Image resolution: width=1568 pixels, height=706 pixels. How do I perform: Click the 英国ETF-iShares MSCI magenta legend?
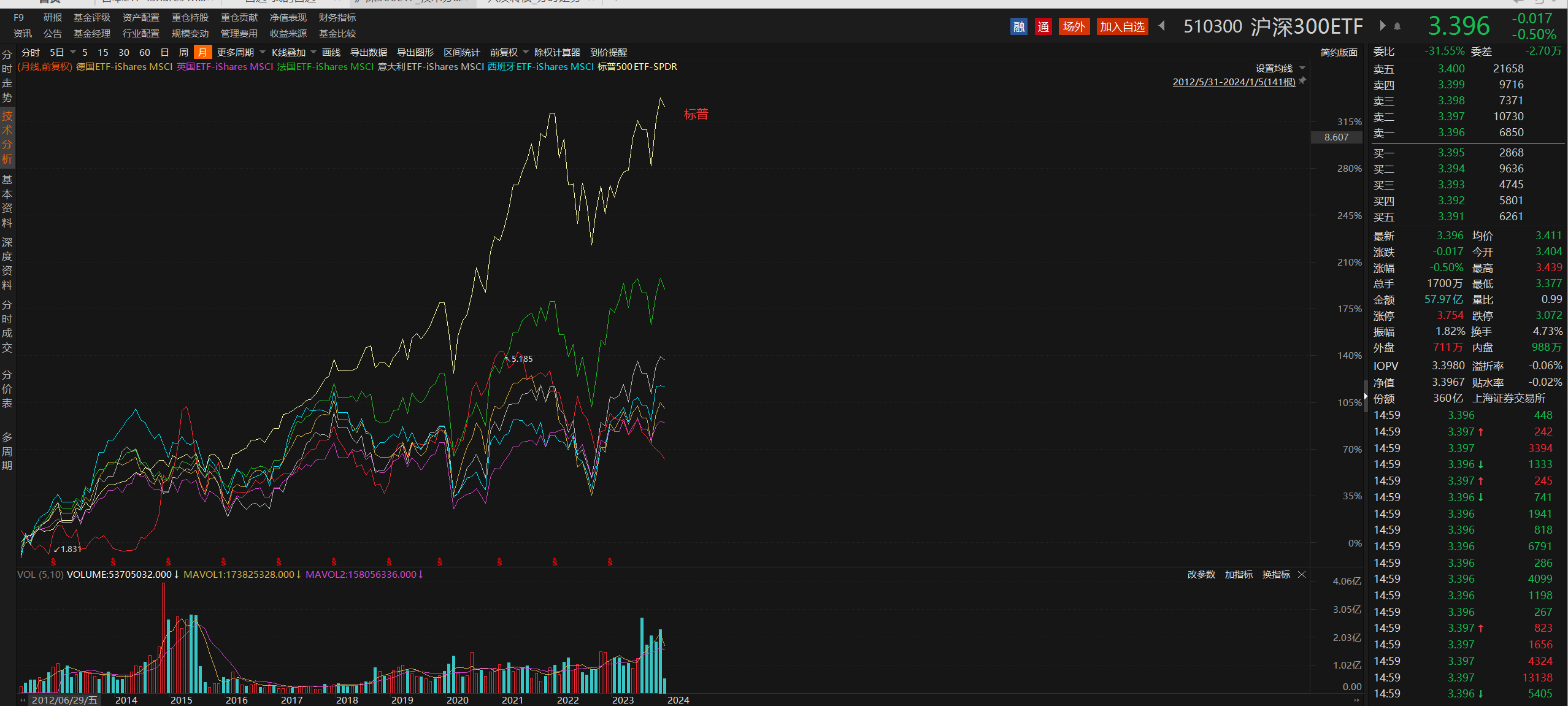coord(225,67)
